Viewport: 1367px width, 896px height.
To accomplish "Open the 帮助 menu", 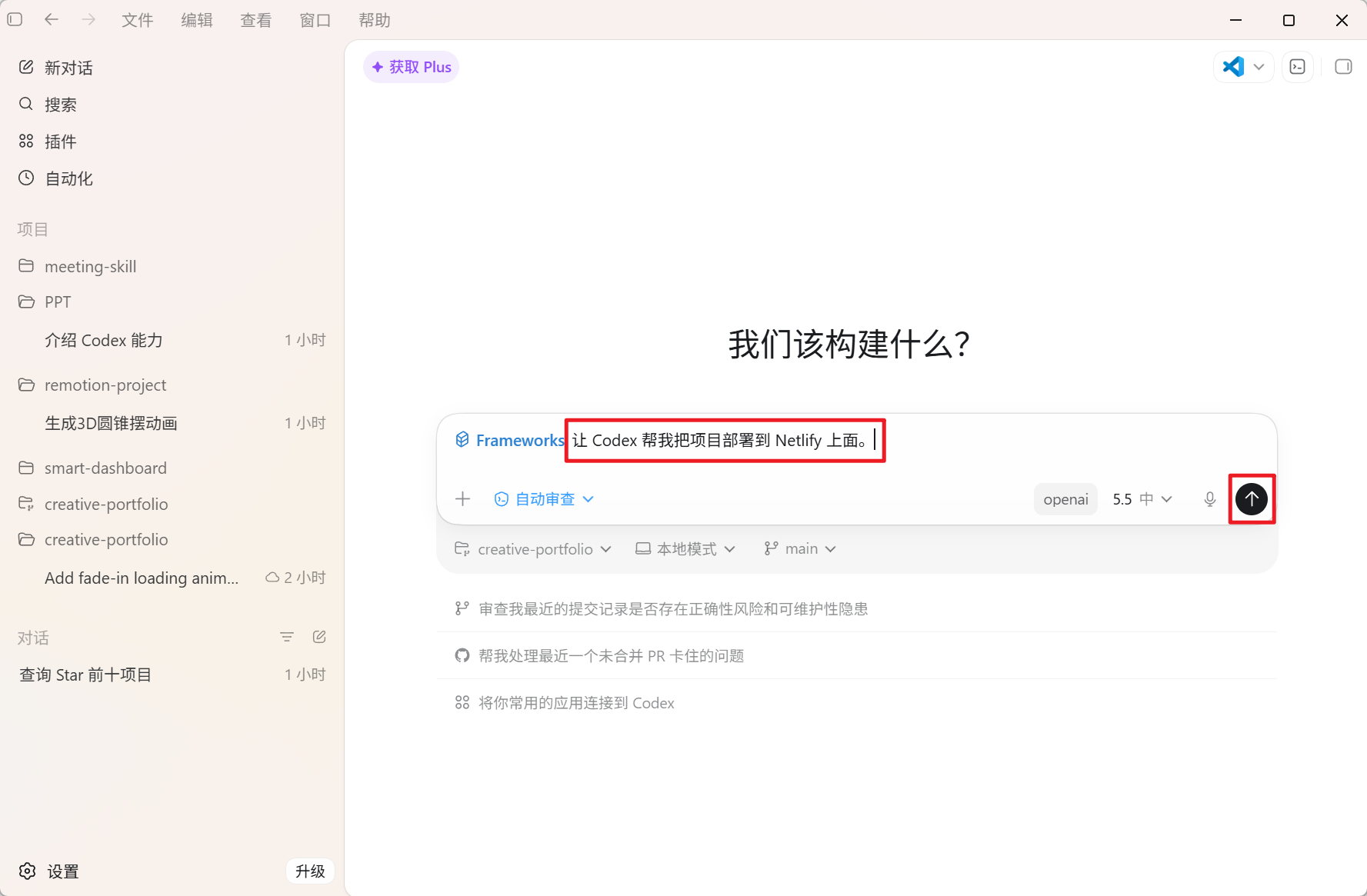I will click(x=375, y=20).
